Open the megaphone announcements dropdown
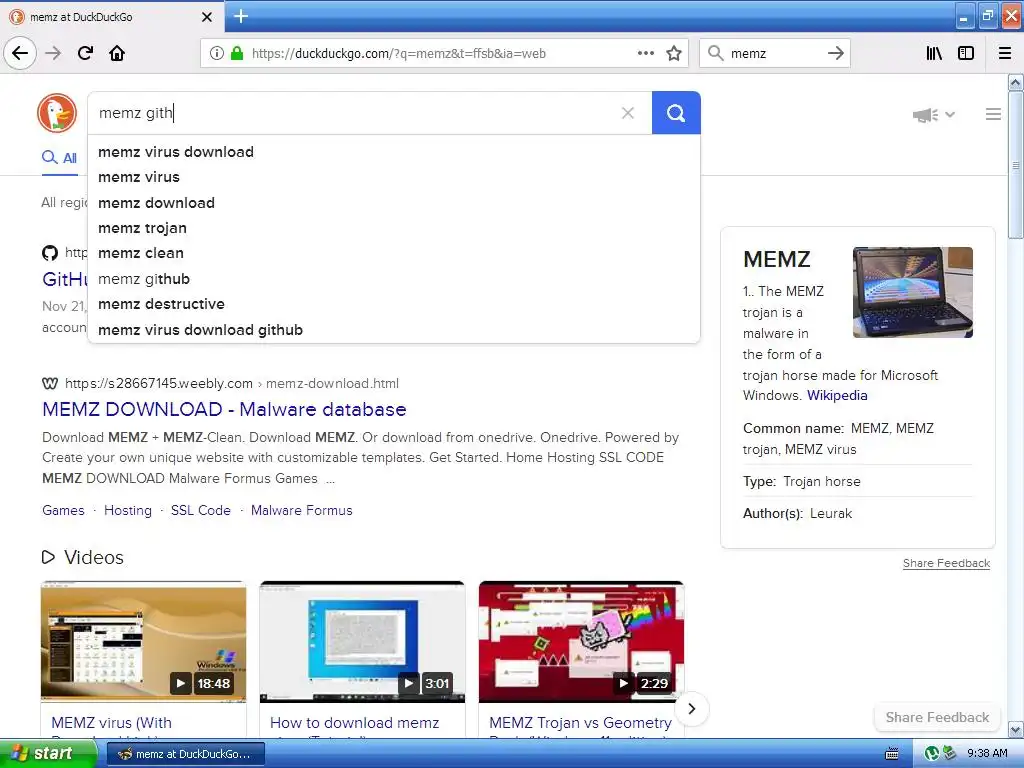The width and height of the screenshot is (1024, 768). [x=933, y=115]
